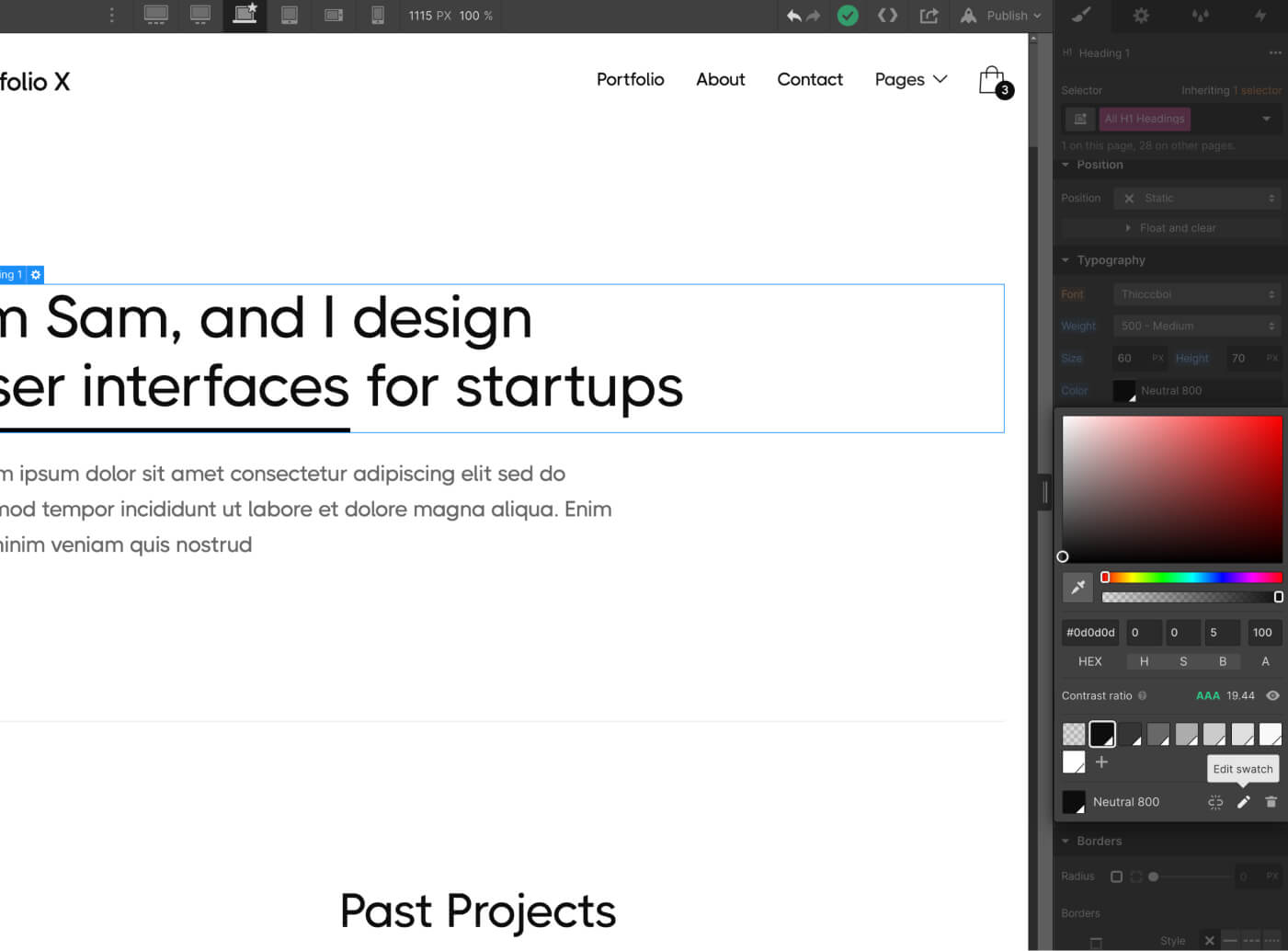Toggle the HSB color mode selector
1288x951 pixels.
(x=1183, y=661)
